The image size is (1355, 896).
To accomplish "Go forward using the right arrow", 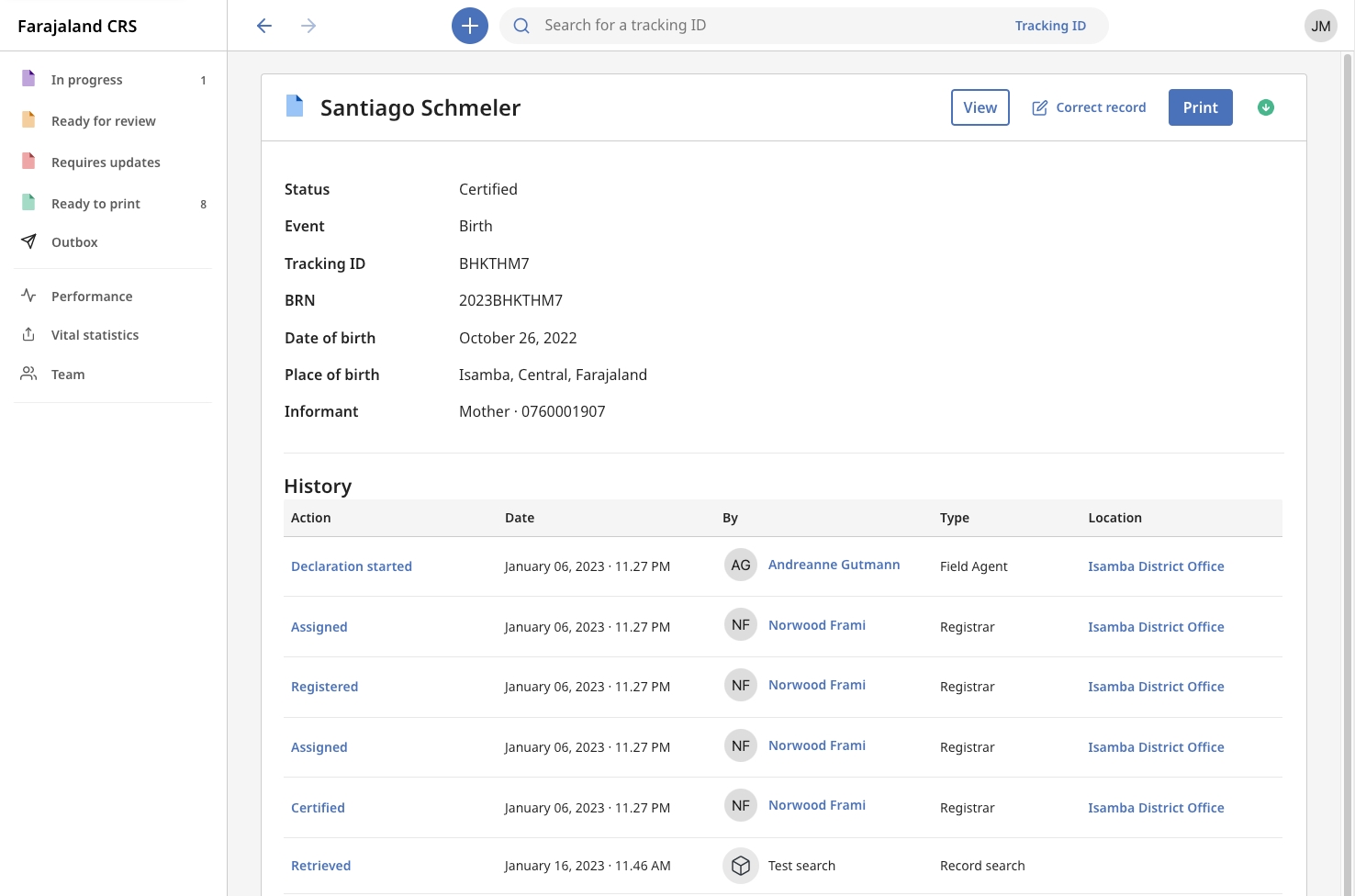I will [x=308, y=26].
